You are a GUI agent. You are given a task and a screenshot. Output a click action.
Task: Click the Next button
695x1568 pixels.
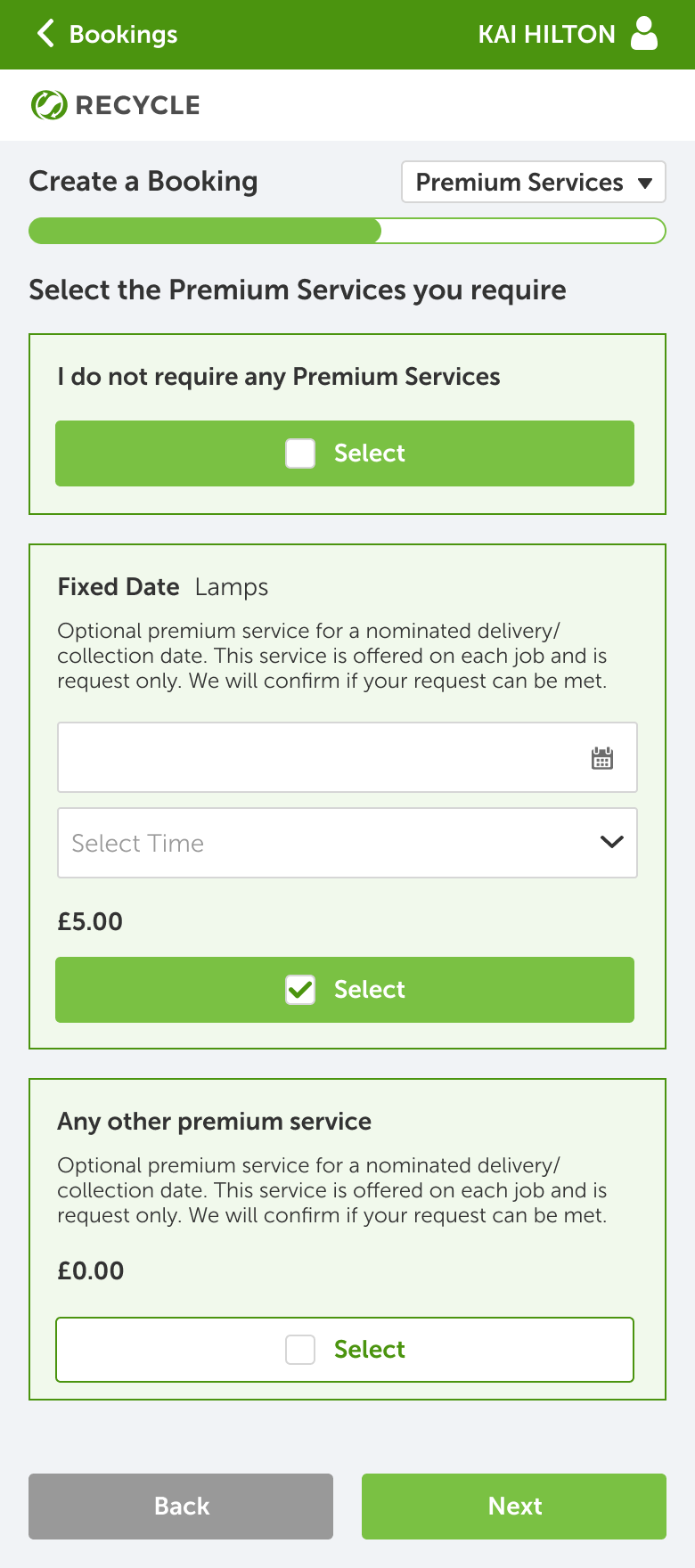(x=514, y=1507)
